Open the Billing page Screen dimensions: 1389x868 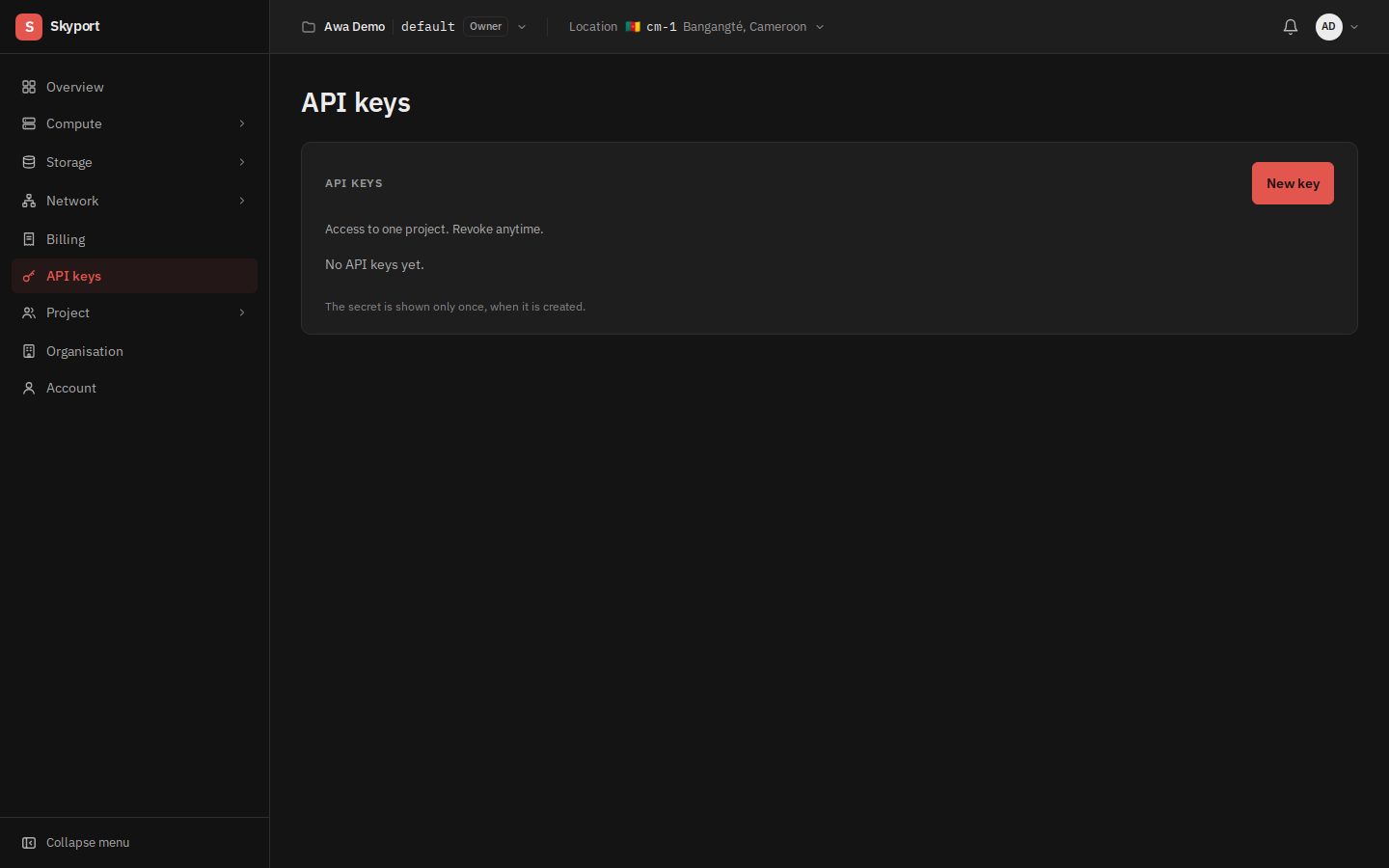[134, 239]
